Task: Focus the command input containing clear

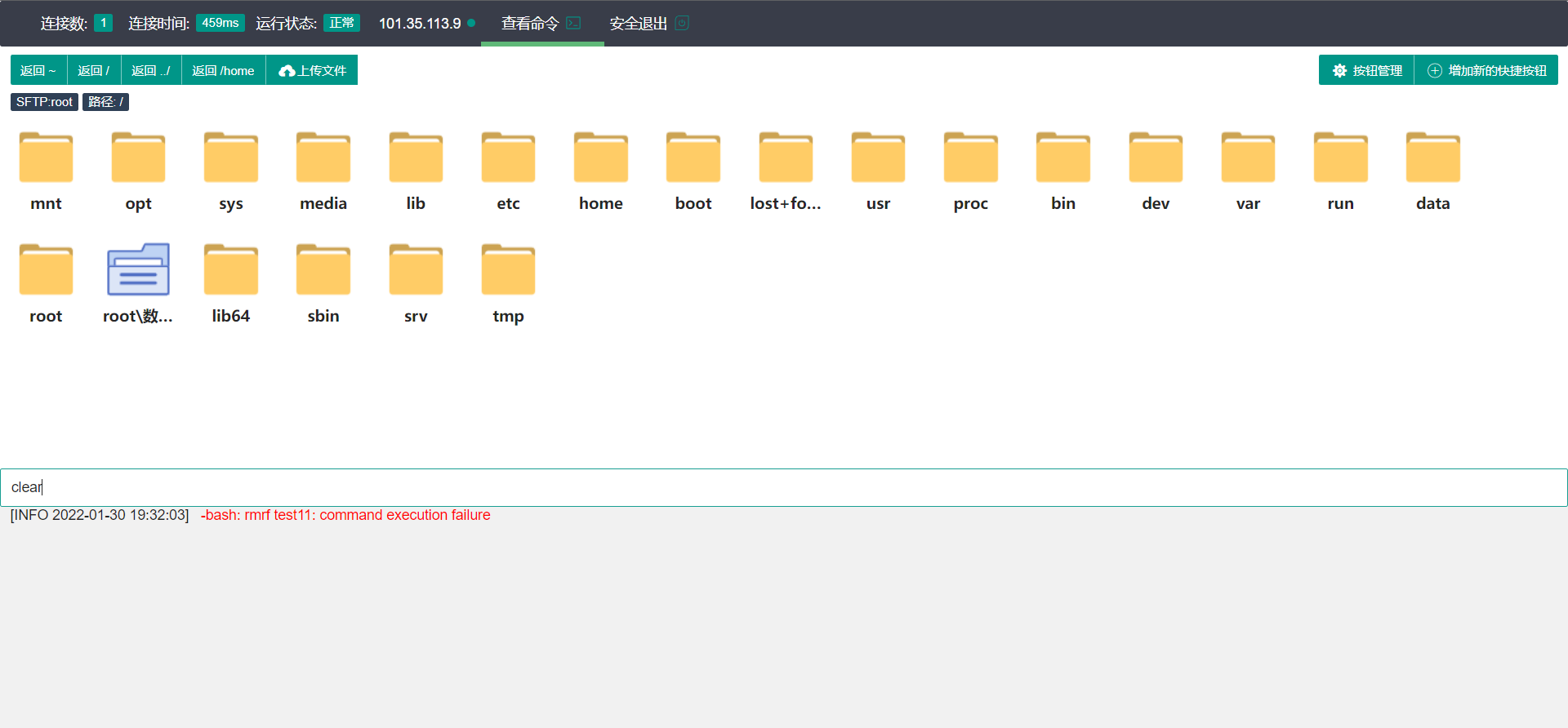Action: (784, 487)
